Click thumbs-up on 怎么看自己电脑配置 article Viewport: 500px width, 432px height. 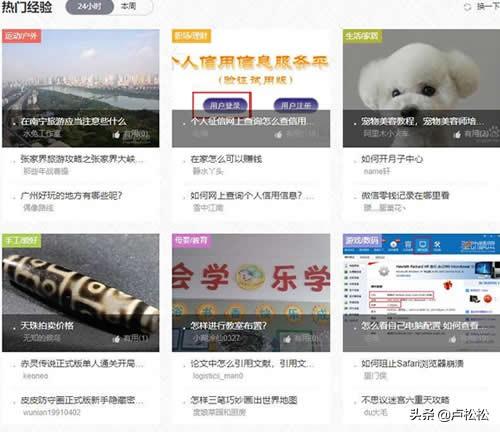[453, 339]
